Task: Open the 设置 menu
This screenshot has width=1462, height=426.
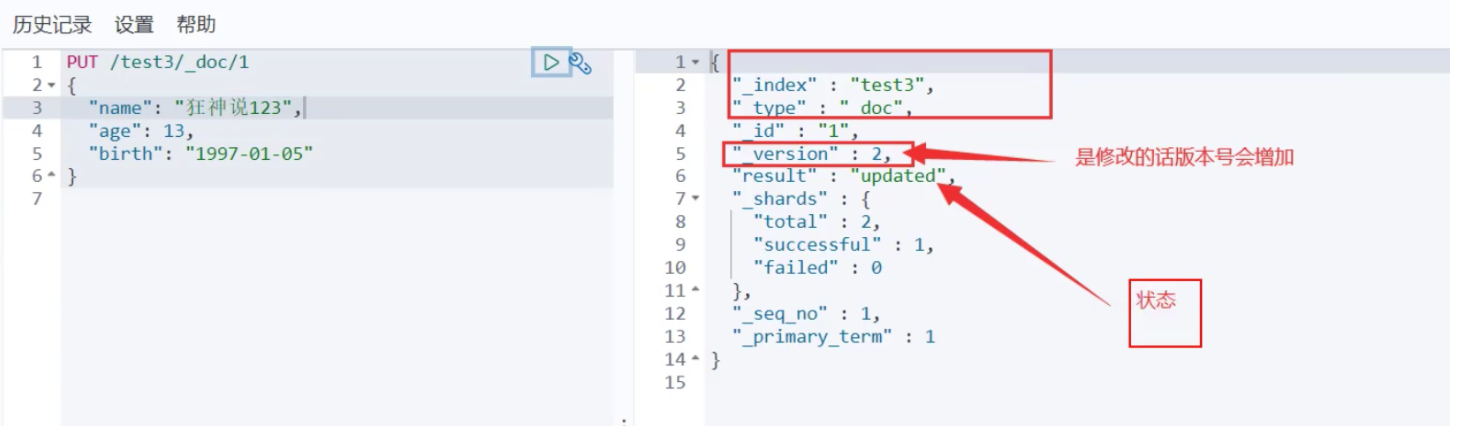Action: tap(134, 24)
